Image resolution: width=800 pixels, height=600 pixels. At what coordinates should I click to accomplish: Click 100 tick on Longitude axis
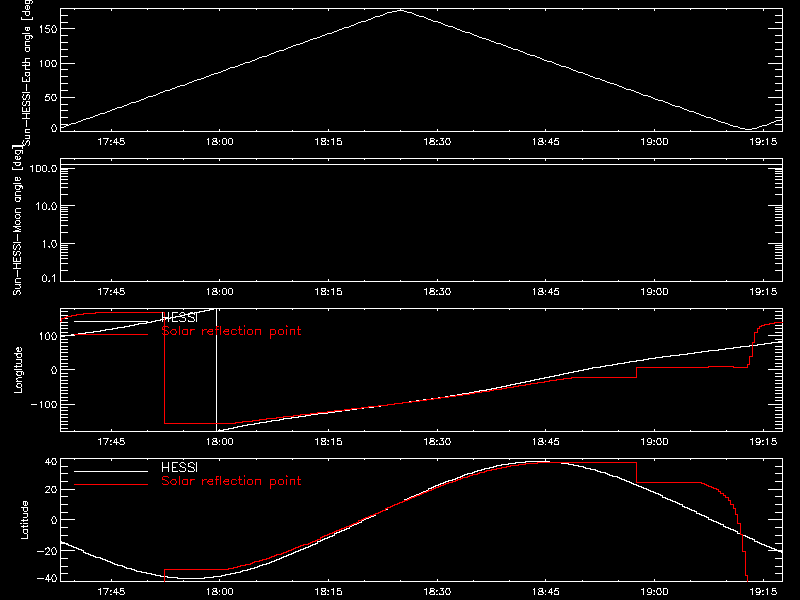point(47,336)
